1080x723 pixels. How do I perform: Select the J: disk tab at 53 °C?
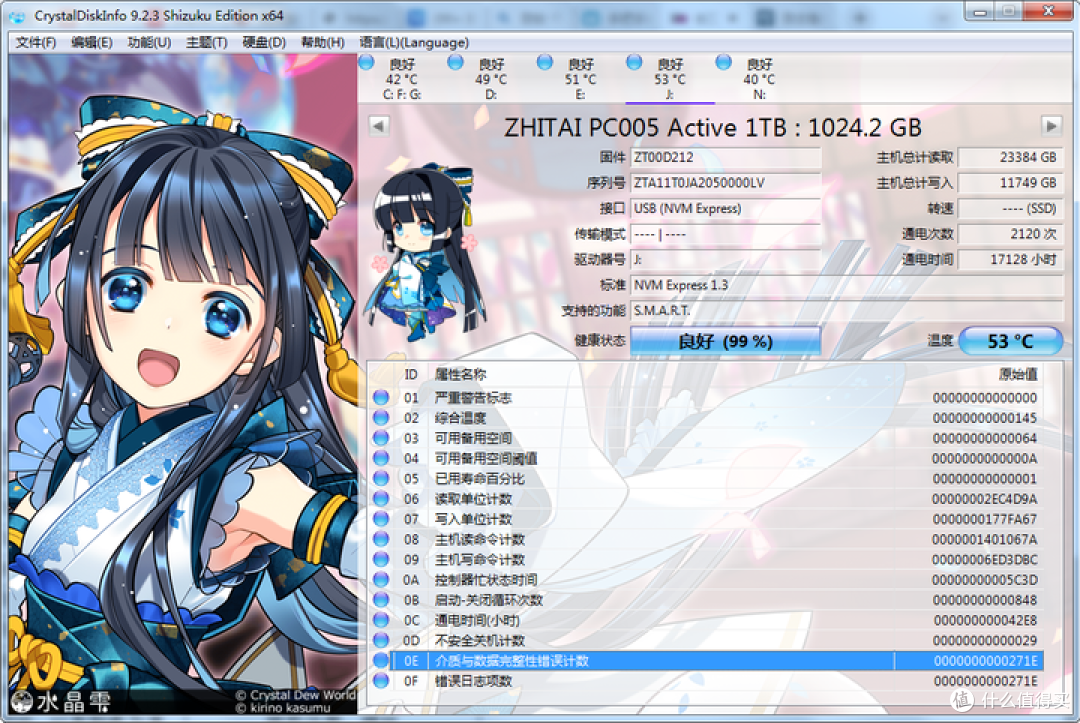point(669,78)
